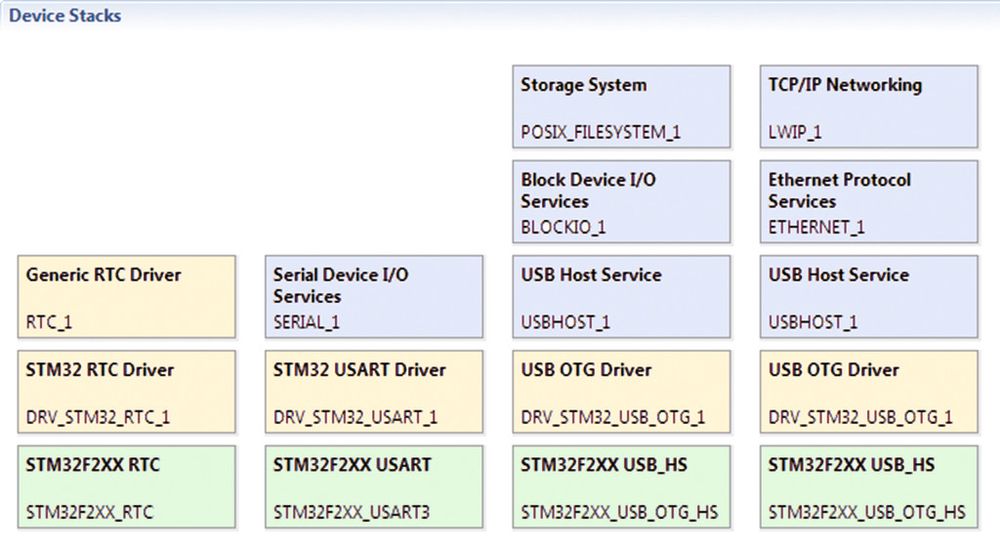Click the Block Device I/O Services block
This screenshot has width=1000, height=553.
click(x=621, y=202)
